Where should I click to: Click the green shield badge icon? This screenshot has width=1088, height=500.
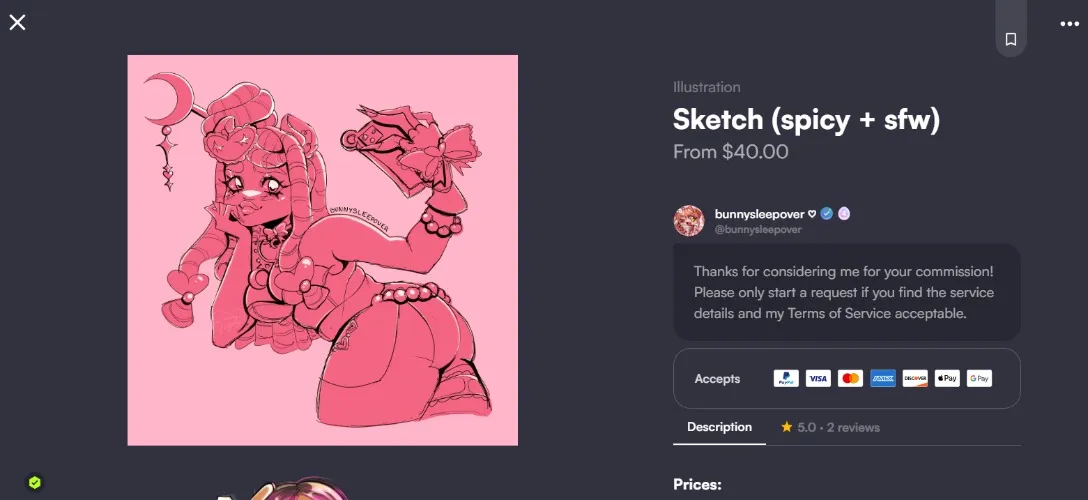coord(35,483)
